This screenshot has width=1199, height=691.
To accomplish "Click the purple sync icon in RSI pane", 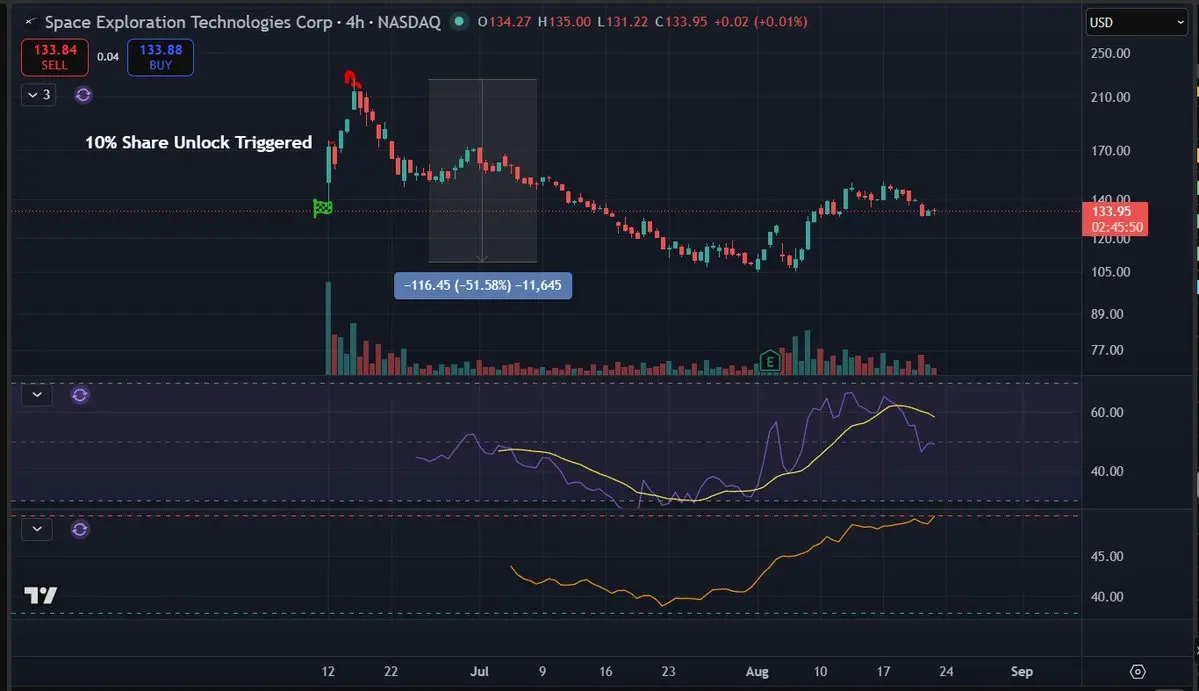I will coord(80,395).
